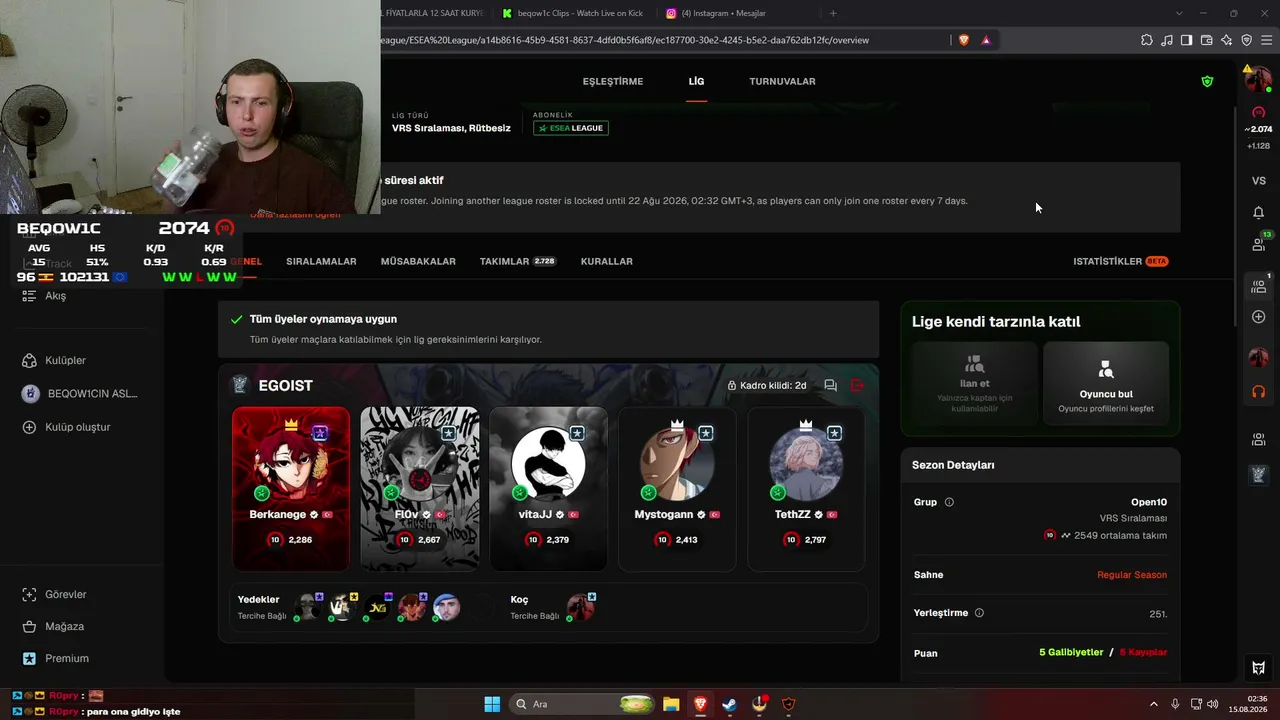Click the ESEA LEAGUE subscription badge

(571, 128)
